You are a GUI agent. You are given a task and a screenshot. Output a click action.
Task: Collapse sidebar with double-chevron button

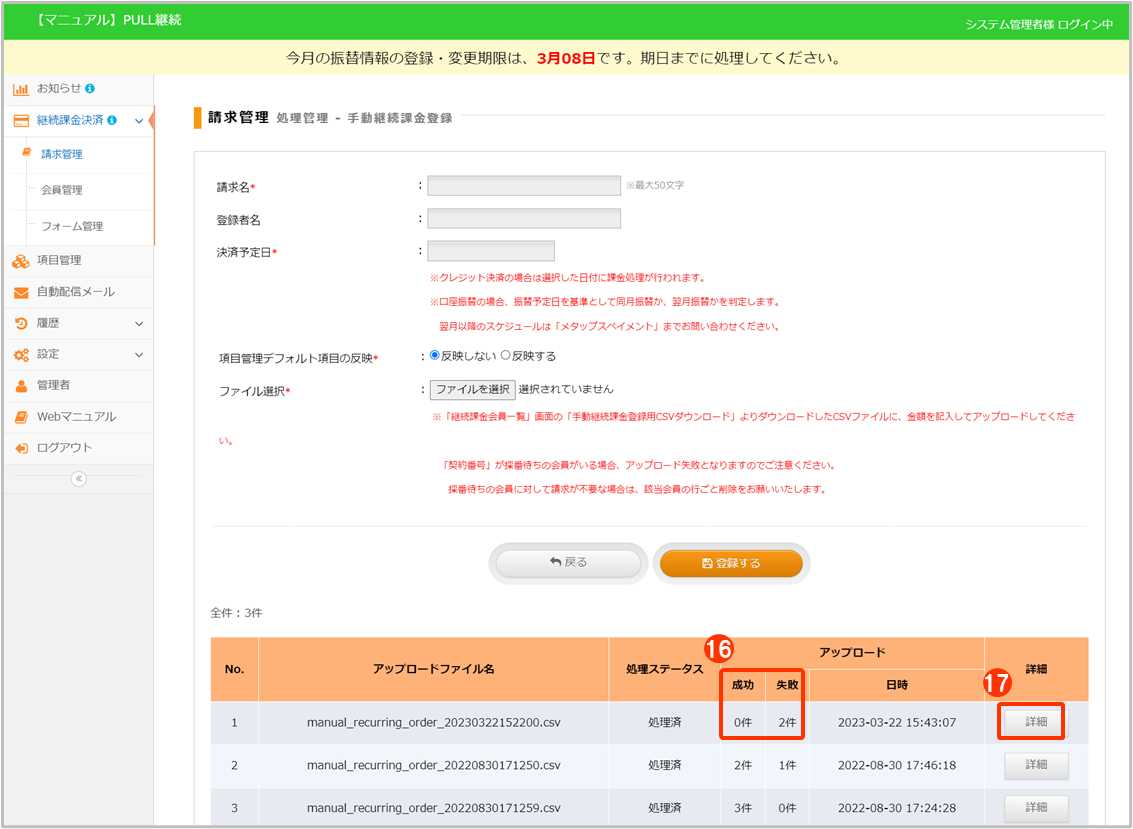coord(79,479)
